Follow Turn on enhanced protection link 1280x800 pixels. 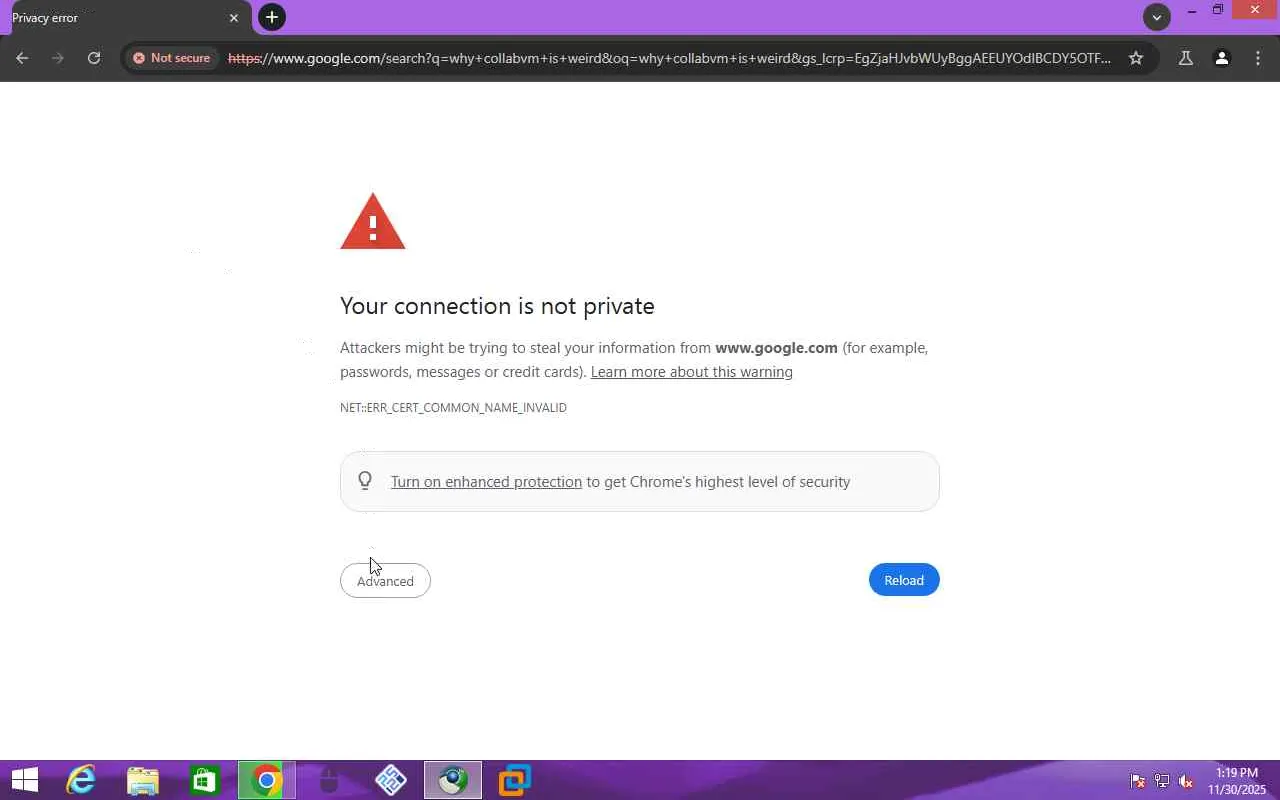pyautogui.click(x=486, y=482)
